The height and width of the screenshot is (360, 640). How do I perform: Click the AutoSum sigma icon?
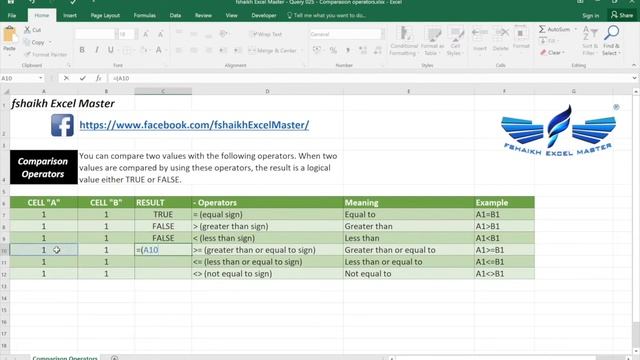click(x=542, y=29)
